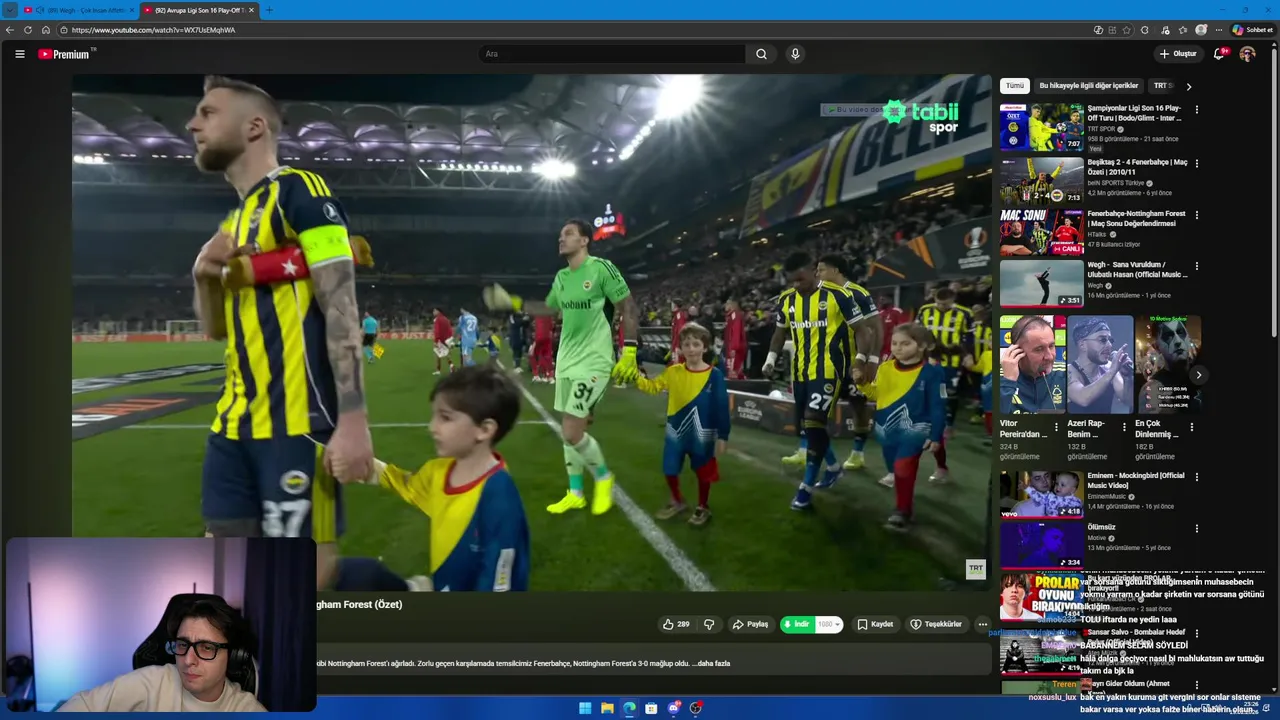This screenshot has height=720, width=1280.
Task: Click the video player frame
Action: coord(532,332)
